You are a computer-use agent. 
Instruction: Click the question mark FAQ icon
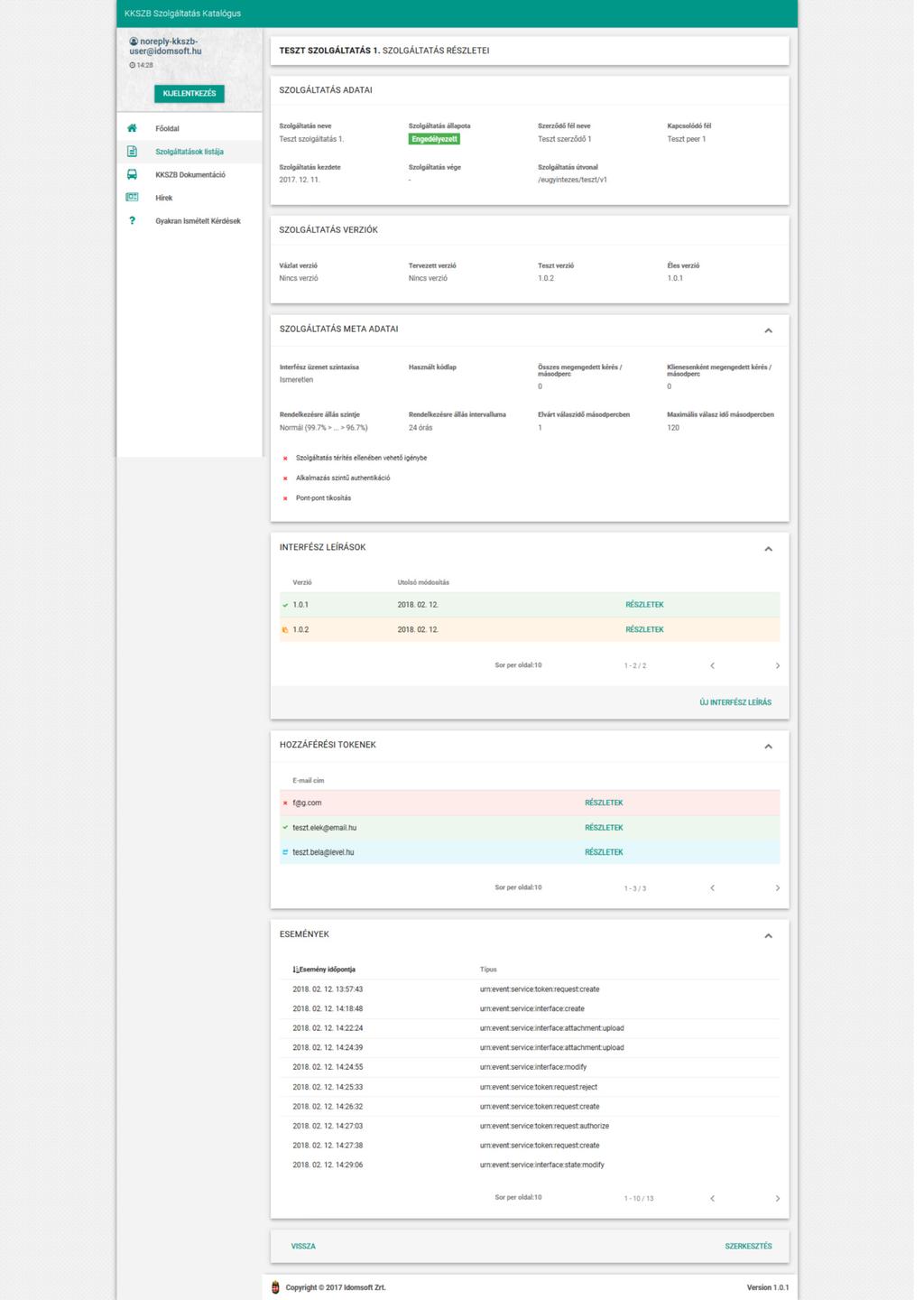point(133,220)
